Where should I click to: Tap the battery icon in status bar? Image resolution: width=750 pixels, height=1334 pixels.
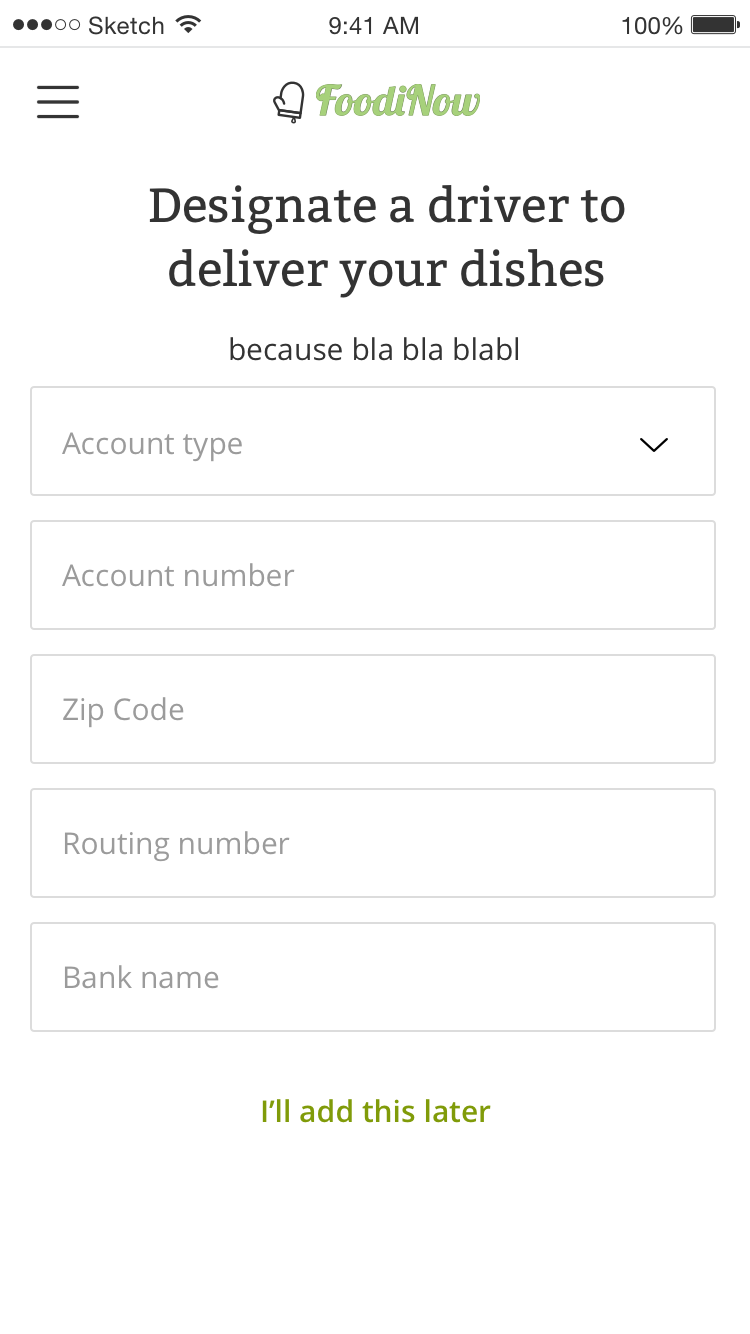(714, 25)
